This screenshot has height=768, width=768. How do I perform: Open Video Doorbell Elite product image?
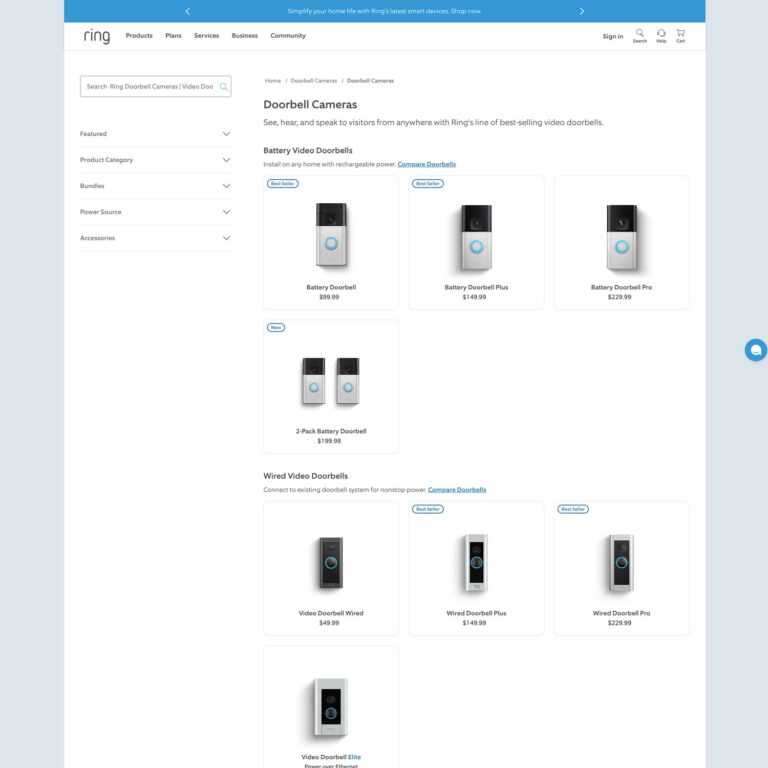[x=331, y=707]
